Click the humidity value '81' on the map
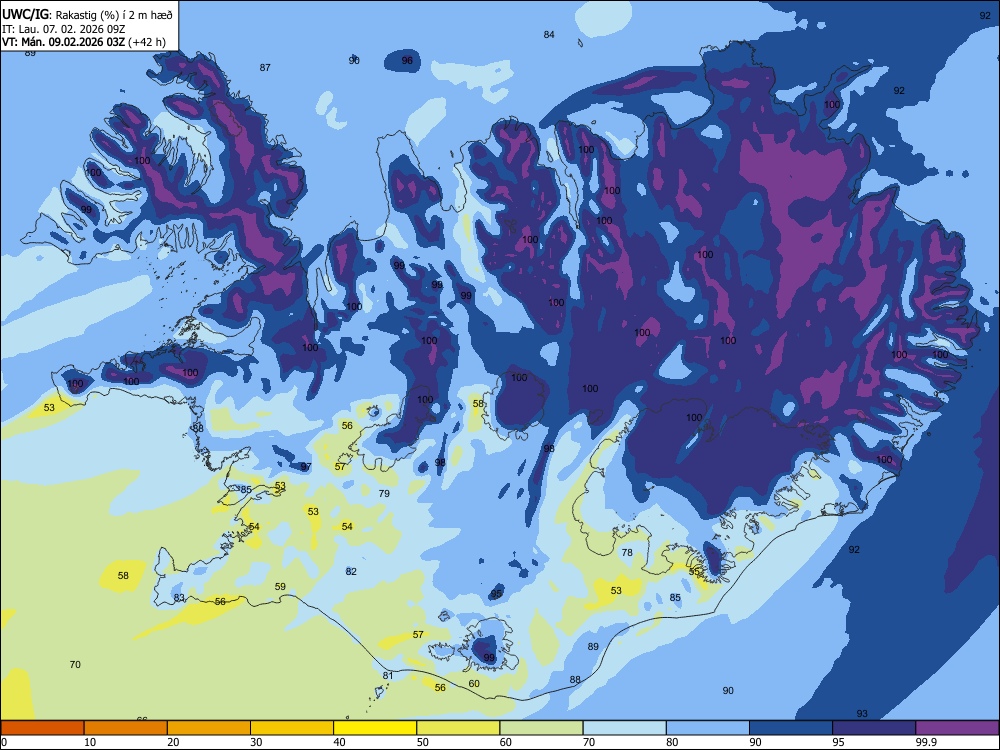This screenshot has width=1000, height=750. [x=388, y=675]
